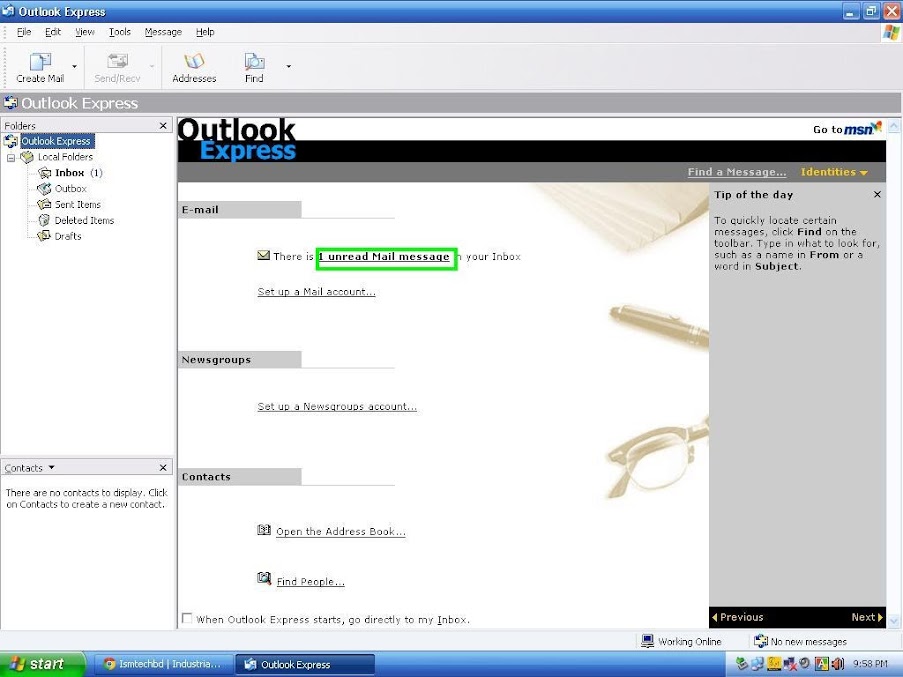Click the Find People link
Screen dimensions: 903x677
[310, 581]
